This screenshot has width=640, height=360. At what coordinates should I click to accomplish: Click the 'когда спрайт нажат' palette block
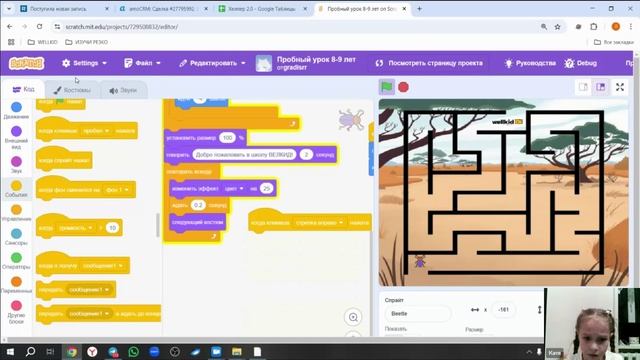(64, 159)
